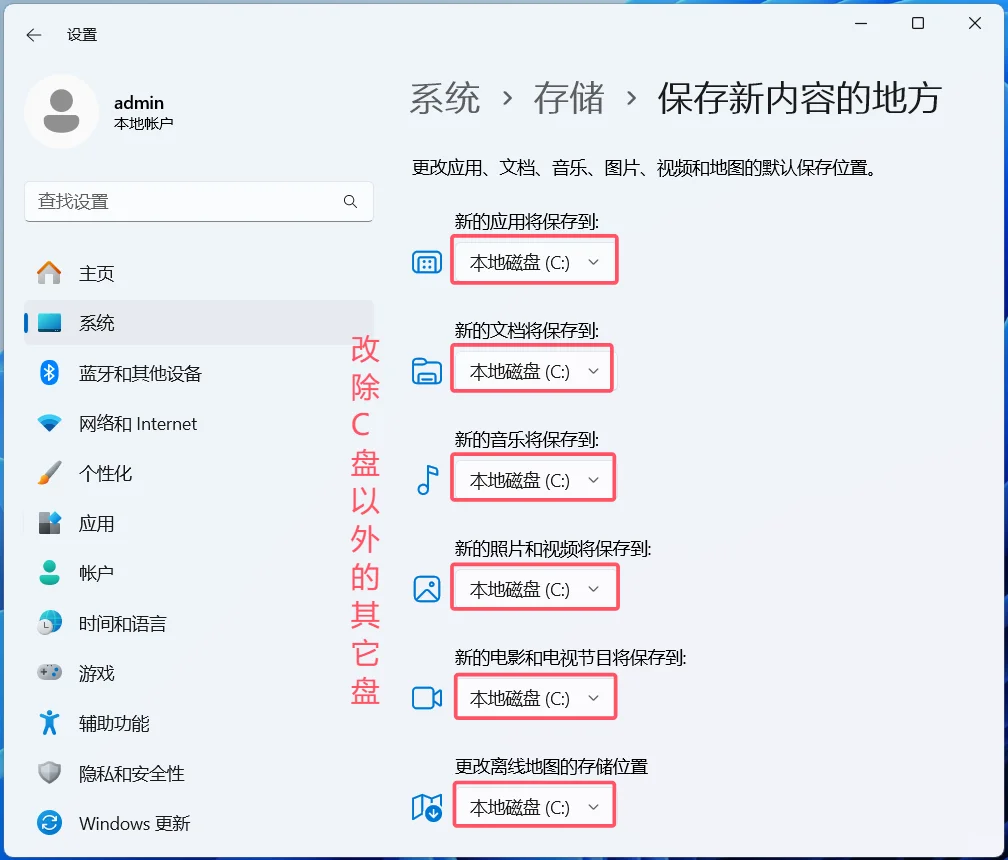Image resolution: width=1008 pixels, height=860 pixels.
Task: Click the game controller icon beside 游戏
Action: pos(50,673)
